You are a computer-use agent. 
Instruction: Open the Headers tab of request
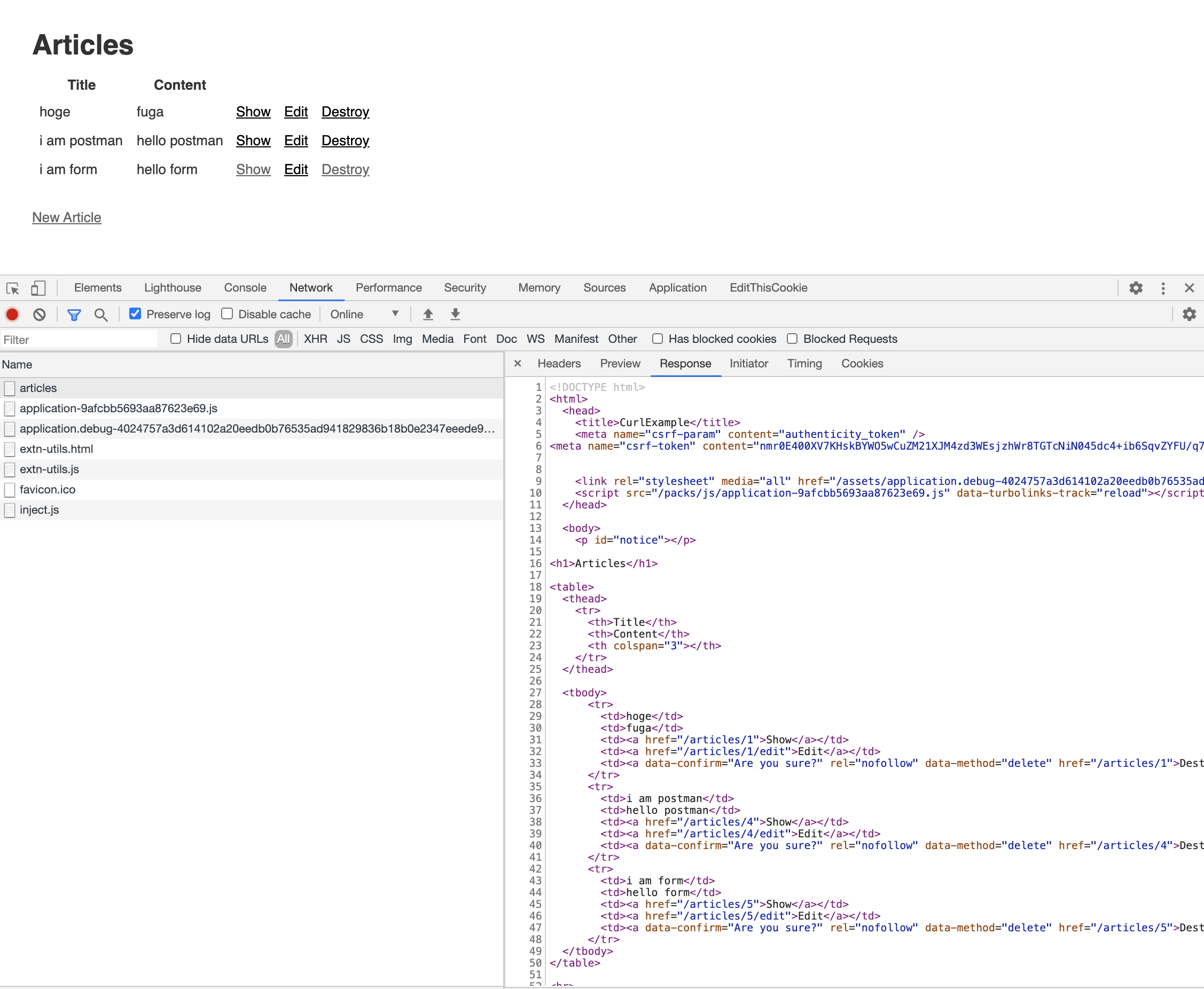pos(558,364)
